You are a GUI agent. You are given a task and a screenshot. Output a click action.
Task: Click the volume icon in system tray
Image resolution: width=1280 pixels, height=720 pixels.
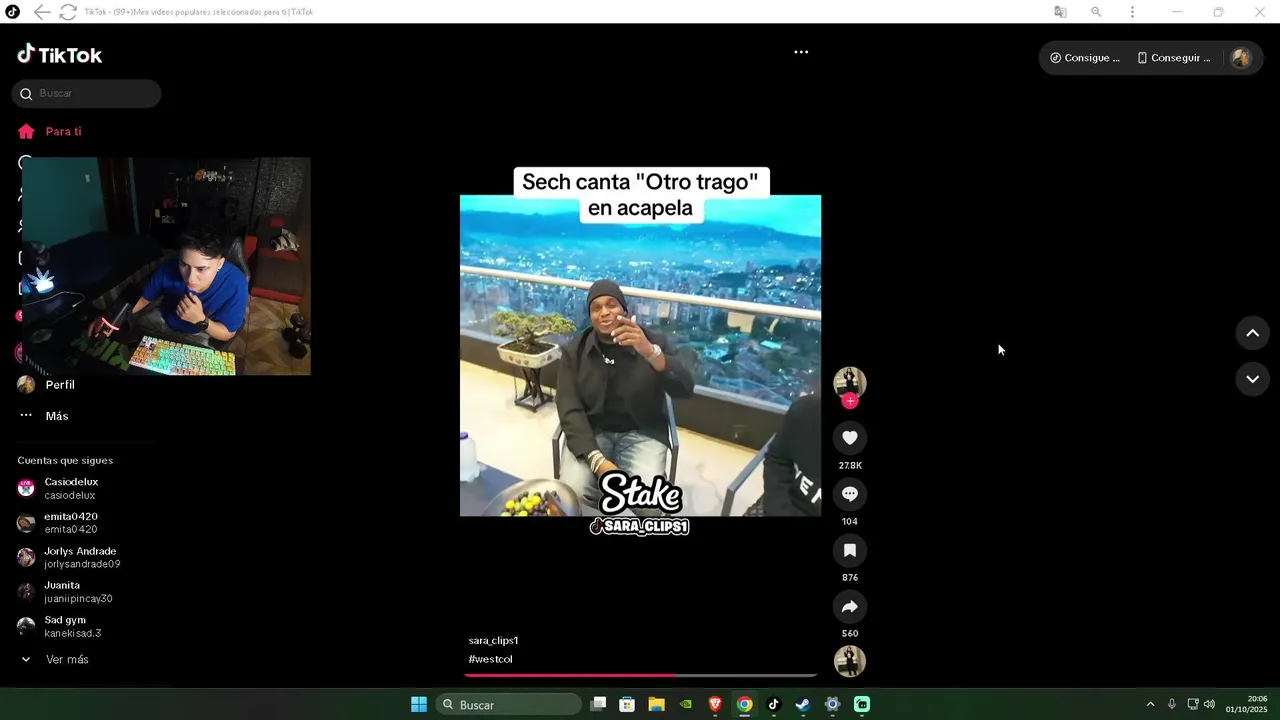tap(1209, 705)
